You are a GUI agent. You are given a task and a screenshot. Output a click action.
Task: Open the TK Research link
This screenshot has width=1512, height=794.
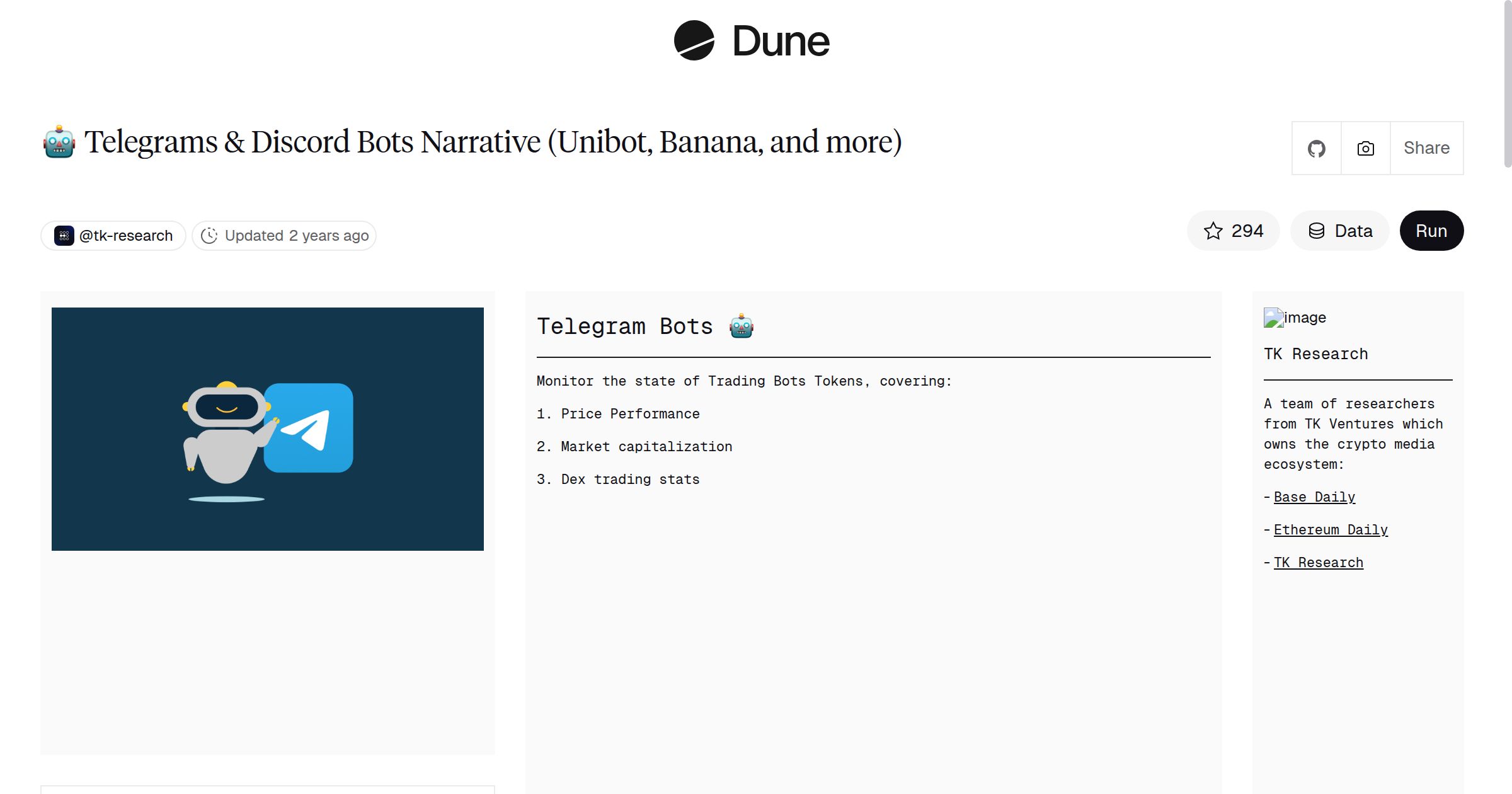tap(1318, 563)
